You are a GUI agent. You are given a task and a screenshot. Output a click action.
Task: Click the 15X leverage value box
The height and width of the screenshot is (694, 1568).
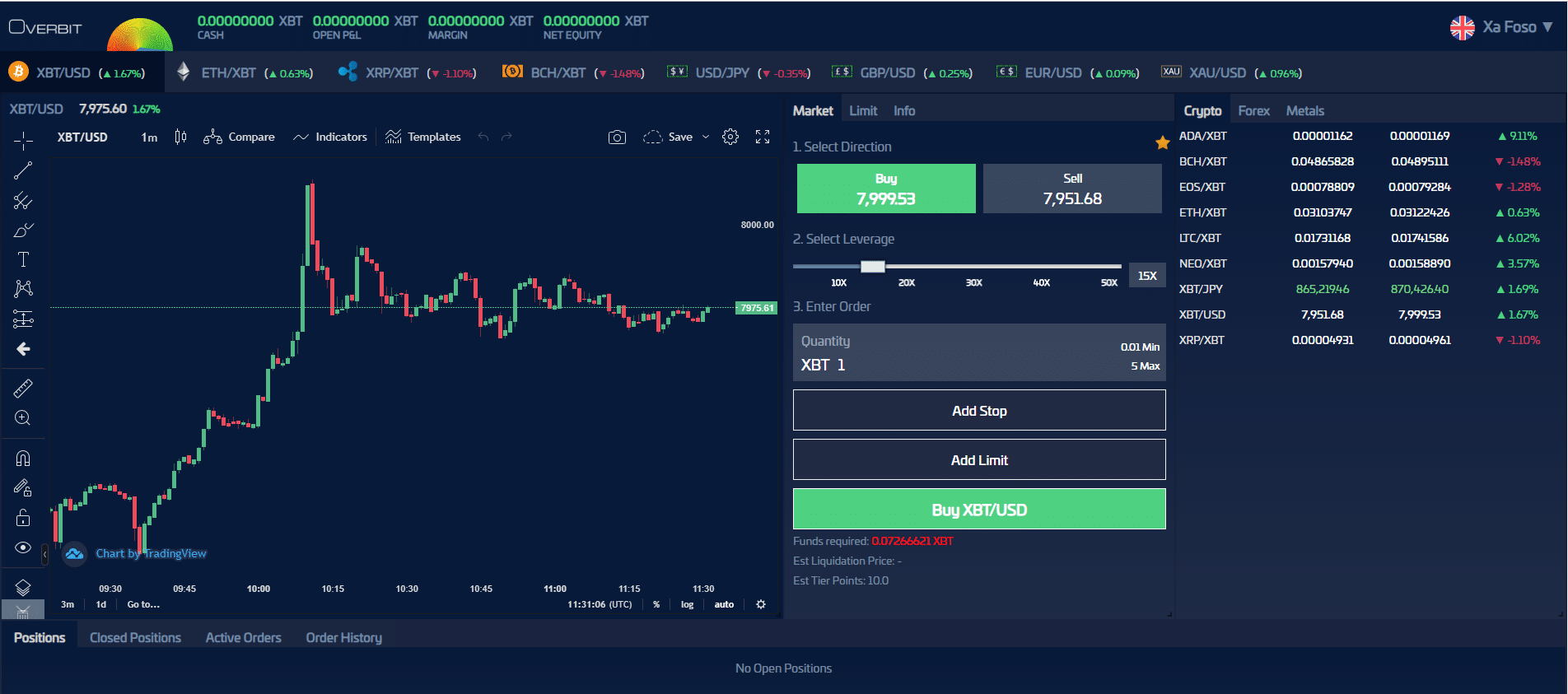(1147, 276)
